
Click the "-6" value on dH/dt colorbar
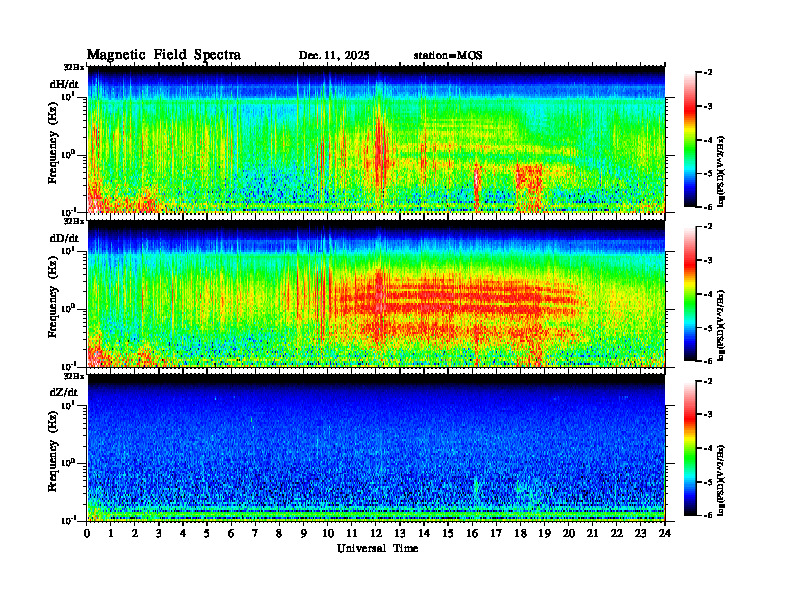tap(708, 207)
